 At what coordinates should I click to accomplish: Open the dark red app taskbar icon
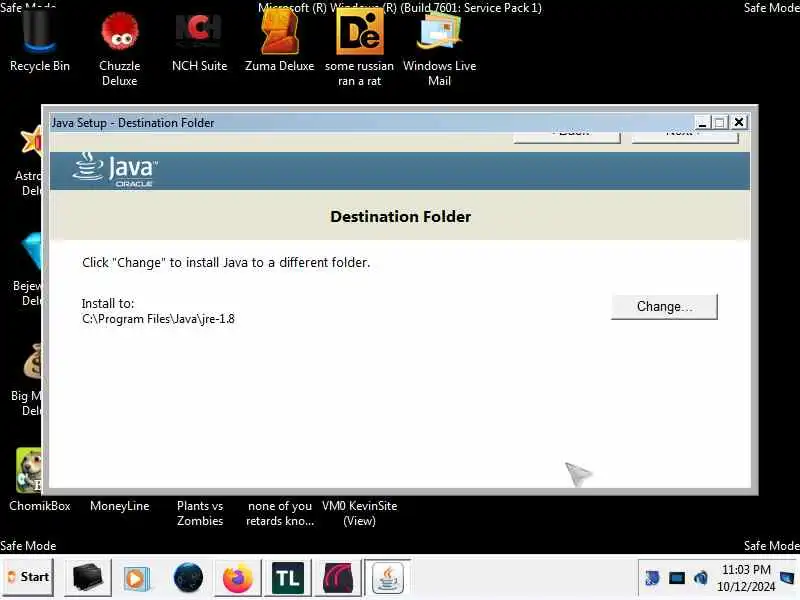[x=337, y=578]
